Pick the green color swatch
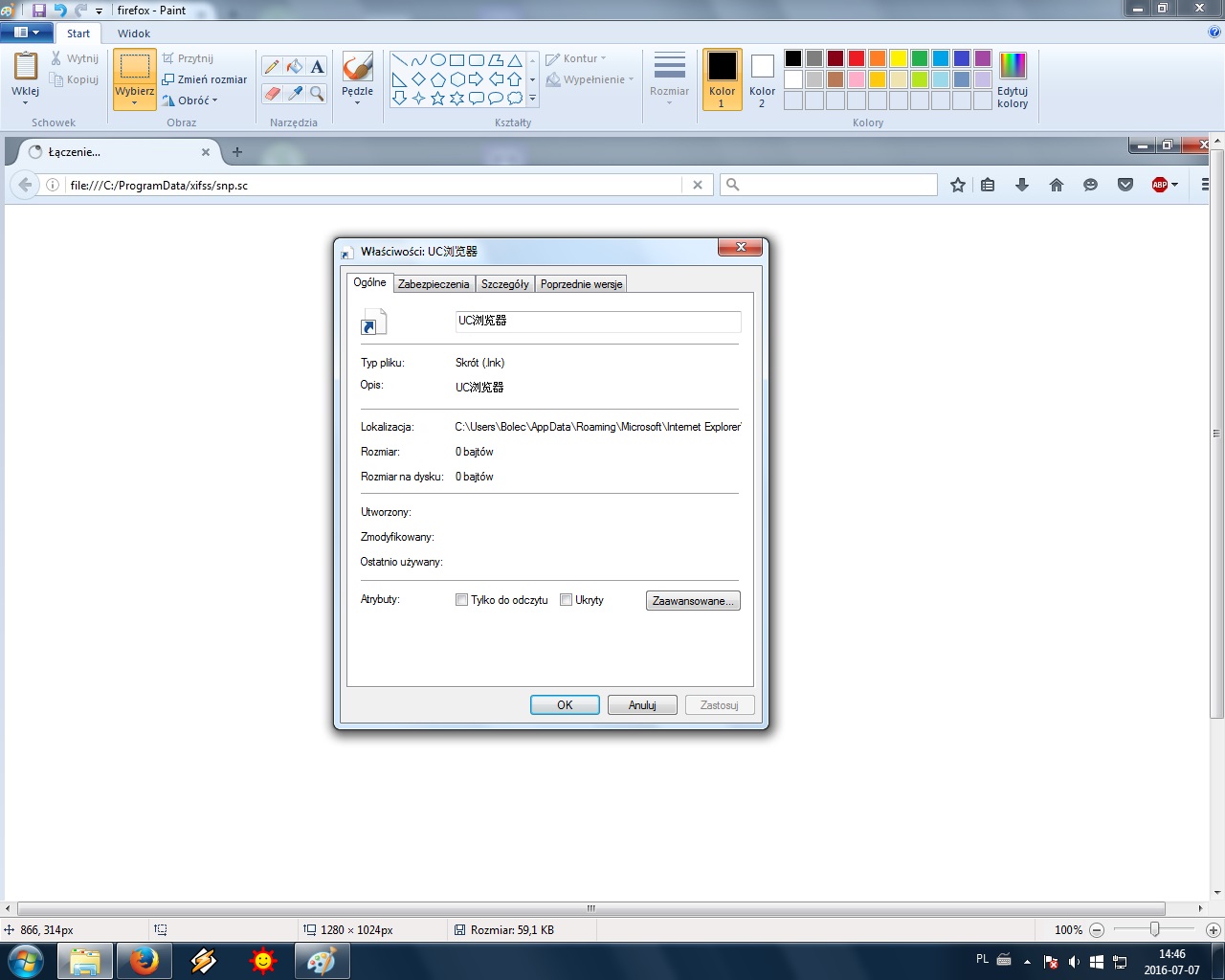 pos(920,58)
